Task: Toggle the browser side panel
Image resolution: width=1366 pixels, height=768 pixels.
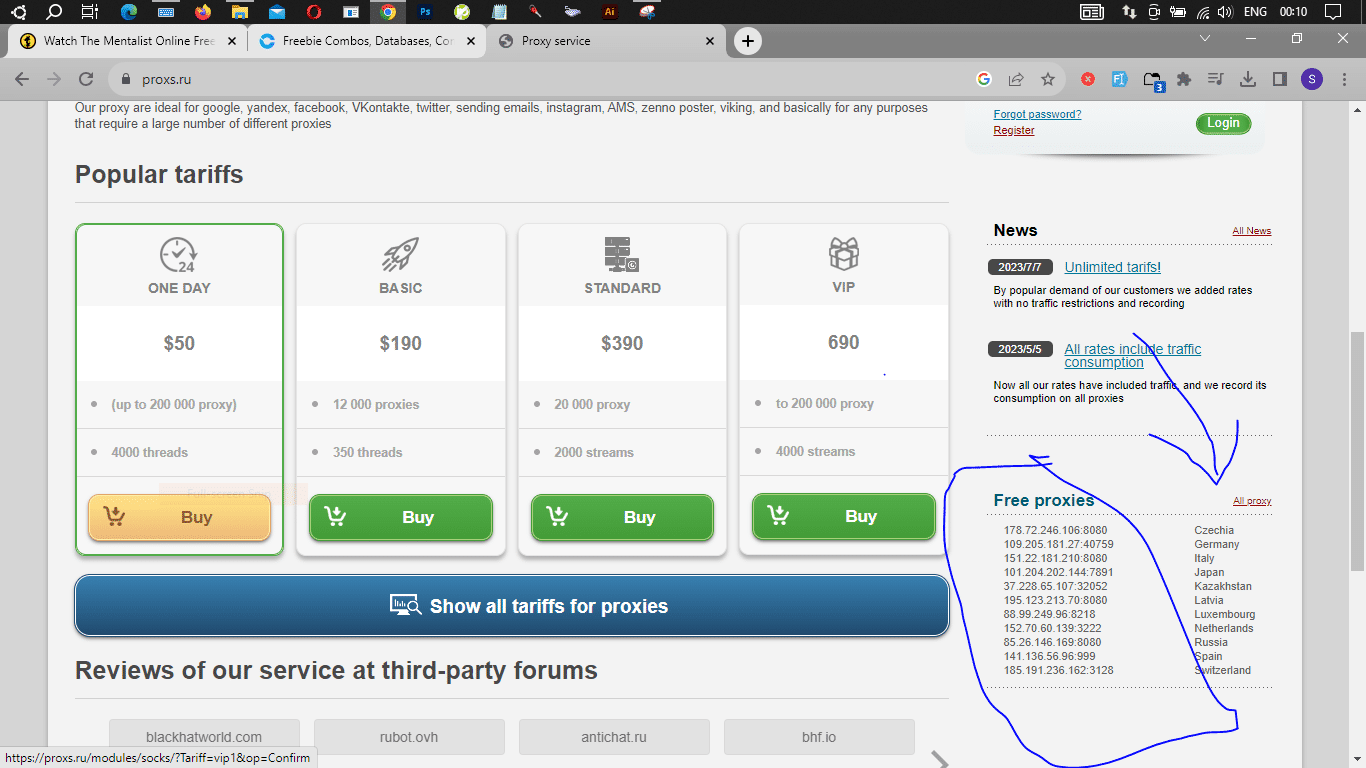Action: click(x=1279, y=79)
